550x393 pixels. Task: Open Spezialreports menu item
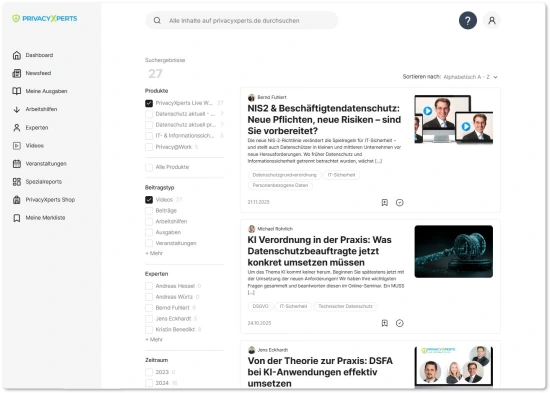click(43, 182)
